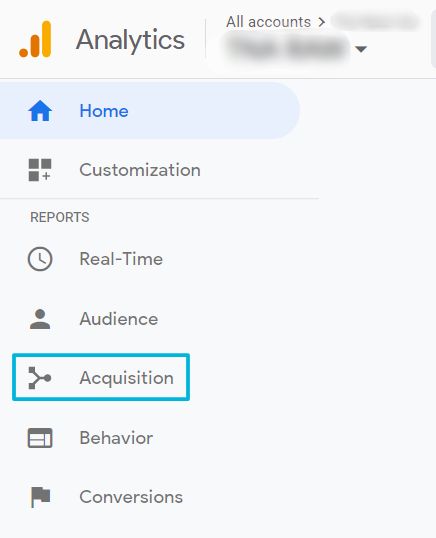This screenshot has width=436, height=538.
Task: Click the Analytics title text
Action: tap(130, 40)
